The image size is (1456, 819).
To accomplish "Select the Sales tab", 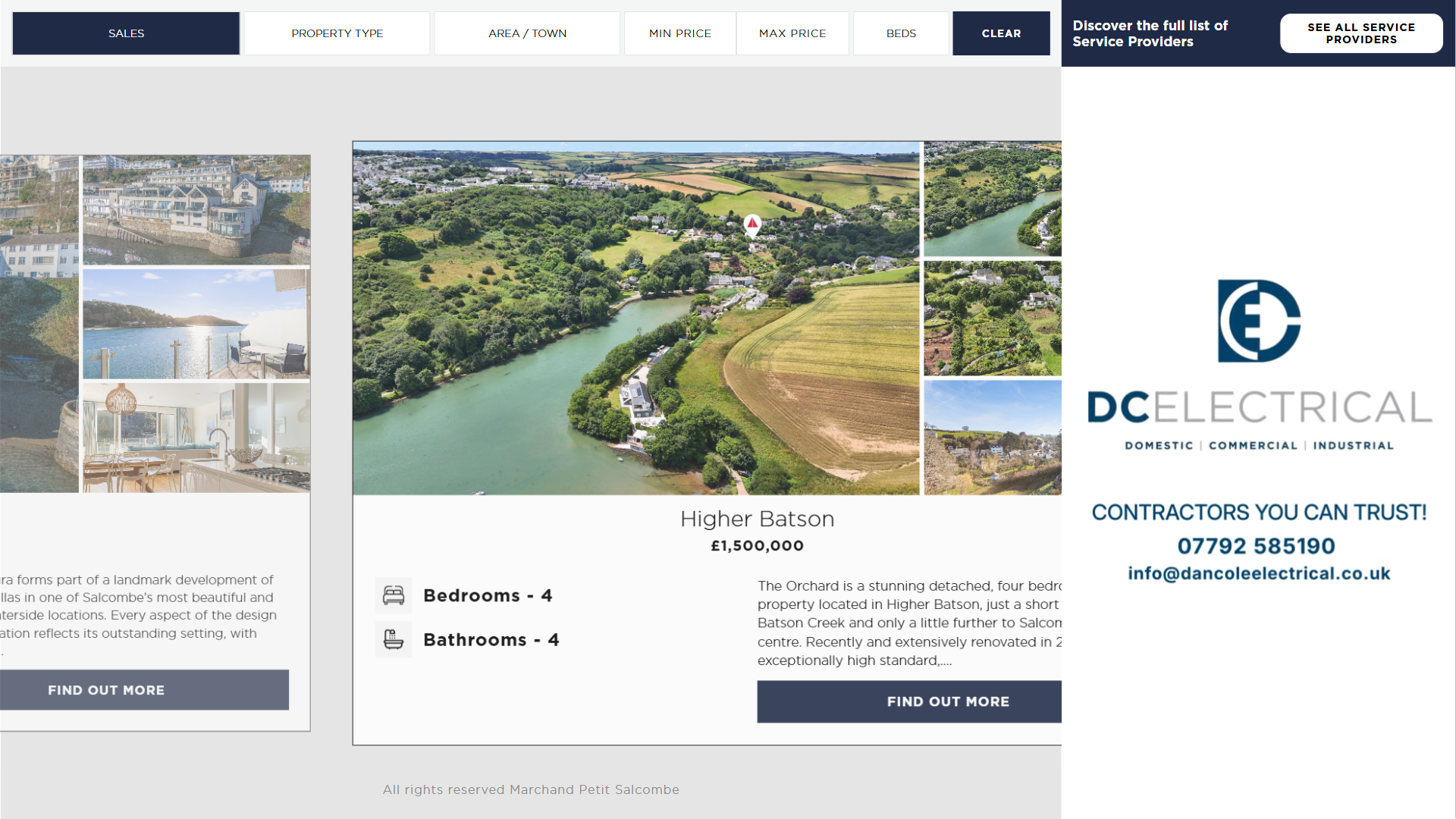I will point(126,33).
